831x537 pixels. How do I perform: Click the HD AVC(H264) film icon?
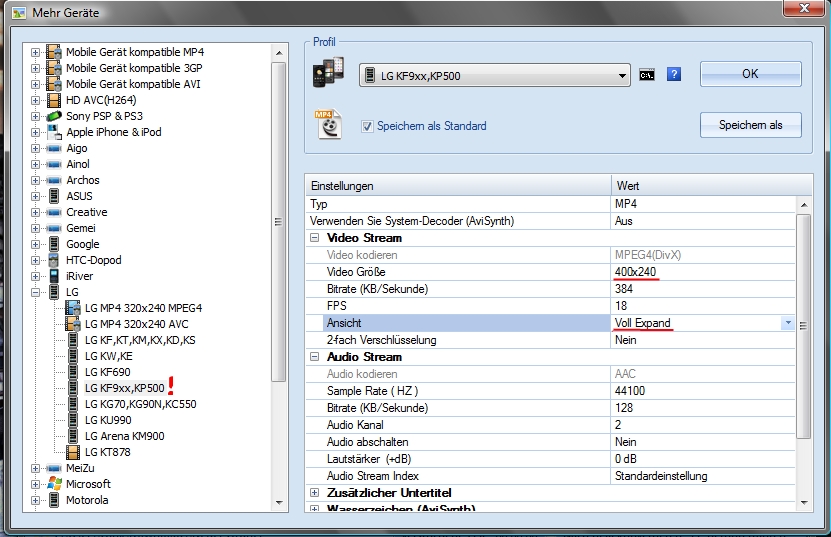click(54, 100)
